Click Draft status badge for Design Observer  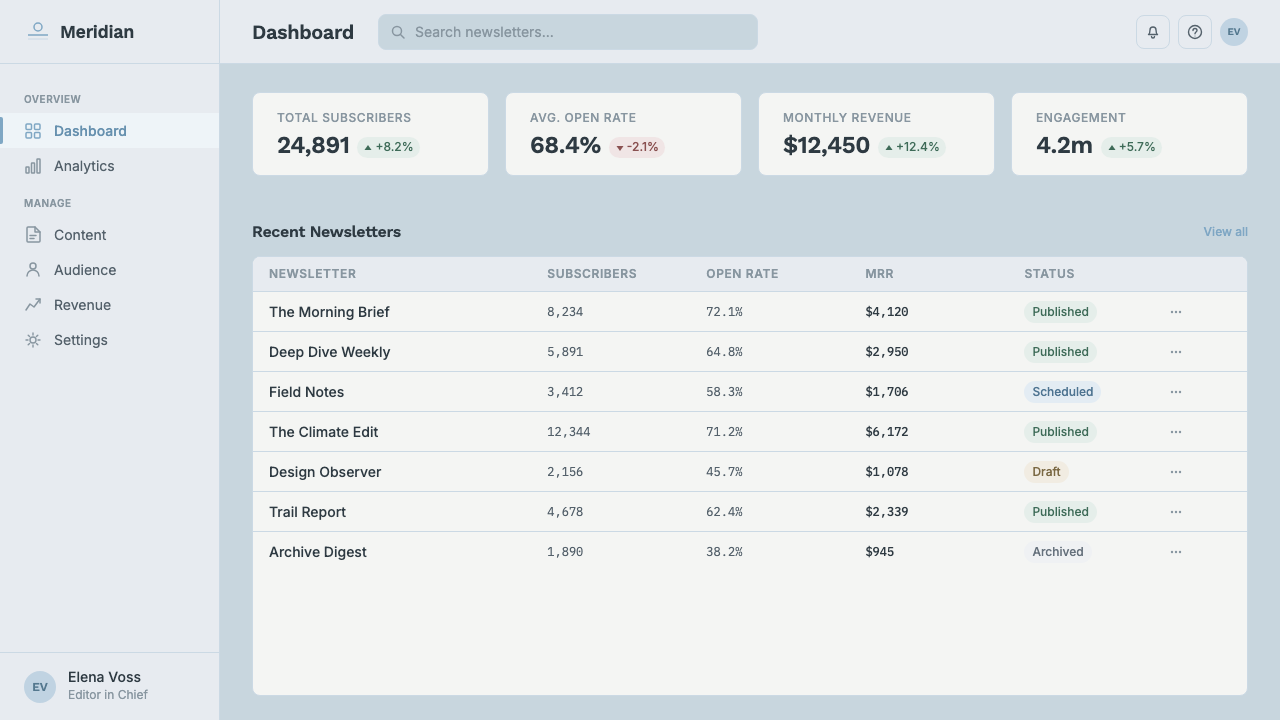tap(1046, 472)
